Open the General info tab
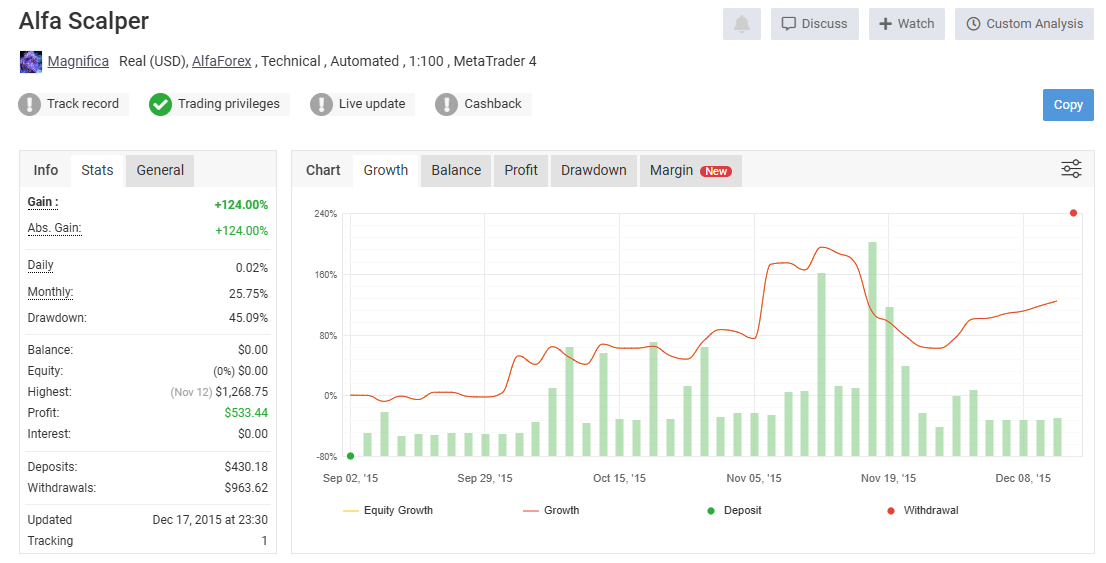This screenshot has height=563, width=1106. 160,171
